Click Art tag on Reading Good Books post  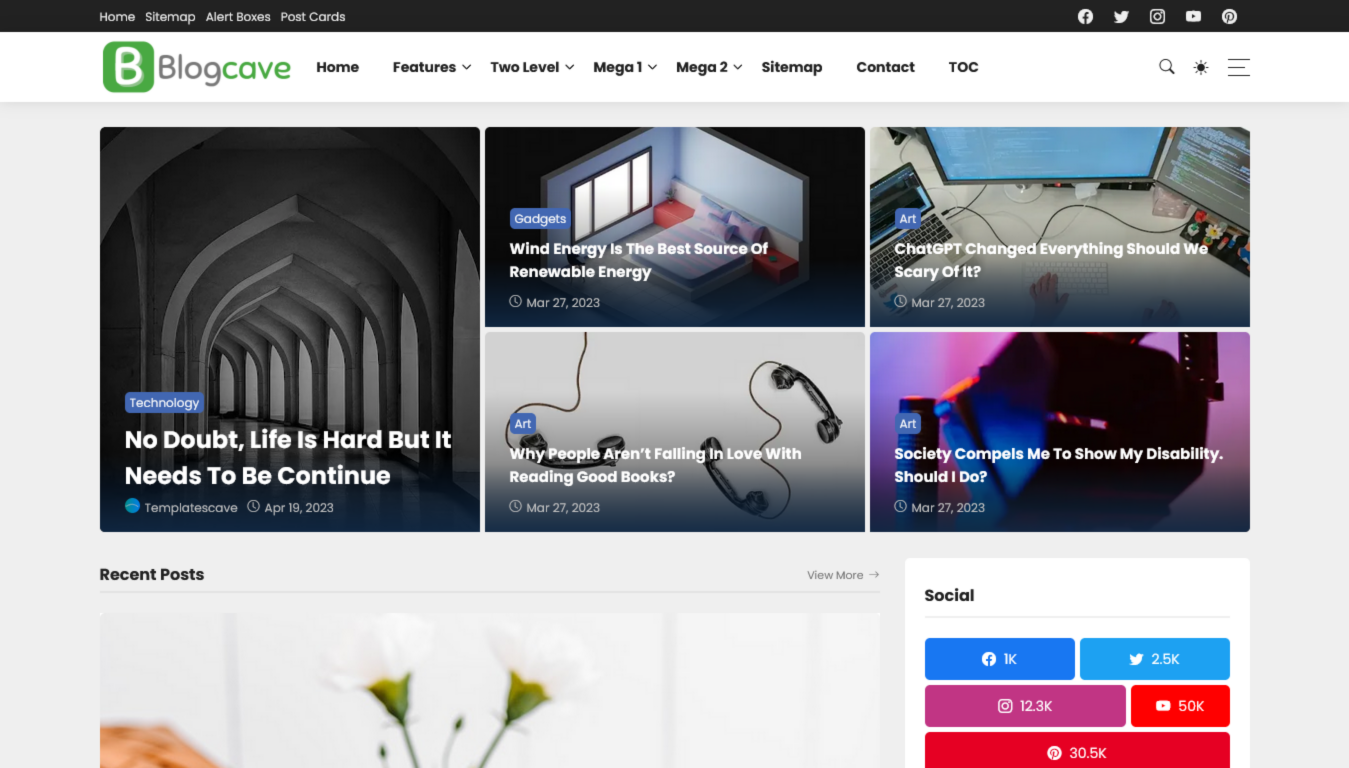(x=523, y=423)
